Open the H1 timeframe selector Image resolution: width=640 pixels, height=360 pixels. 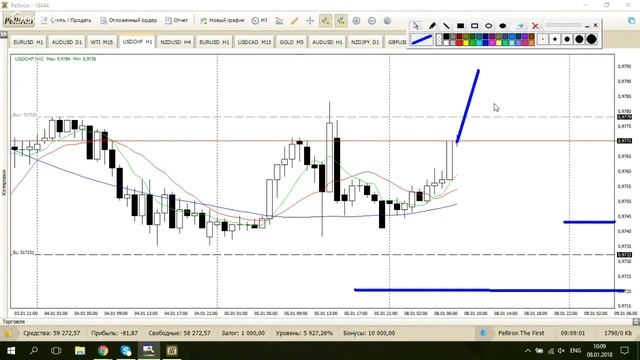260,20
